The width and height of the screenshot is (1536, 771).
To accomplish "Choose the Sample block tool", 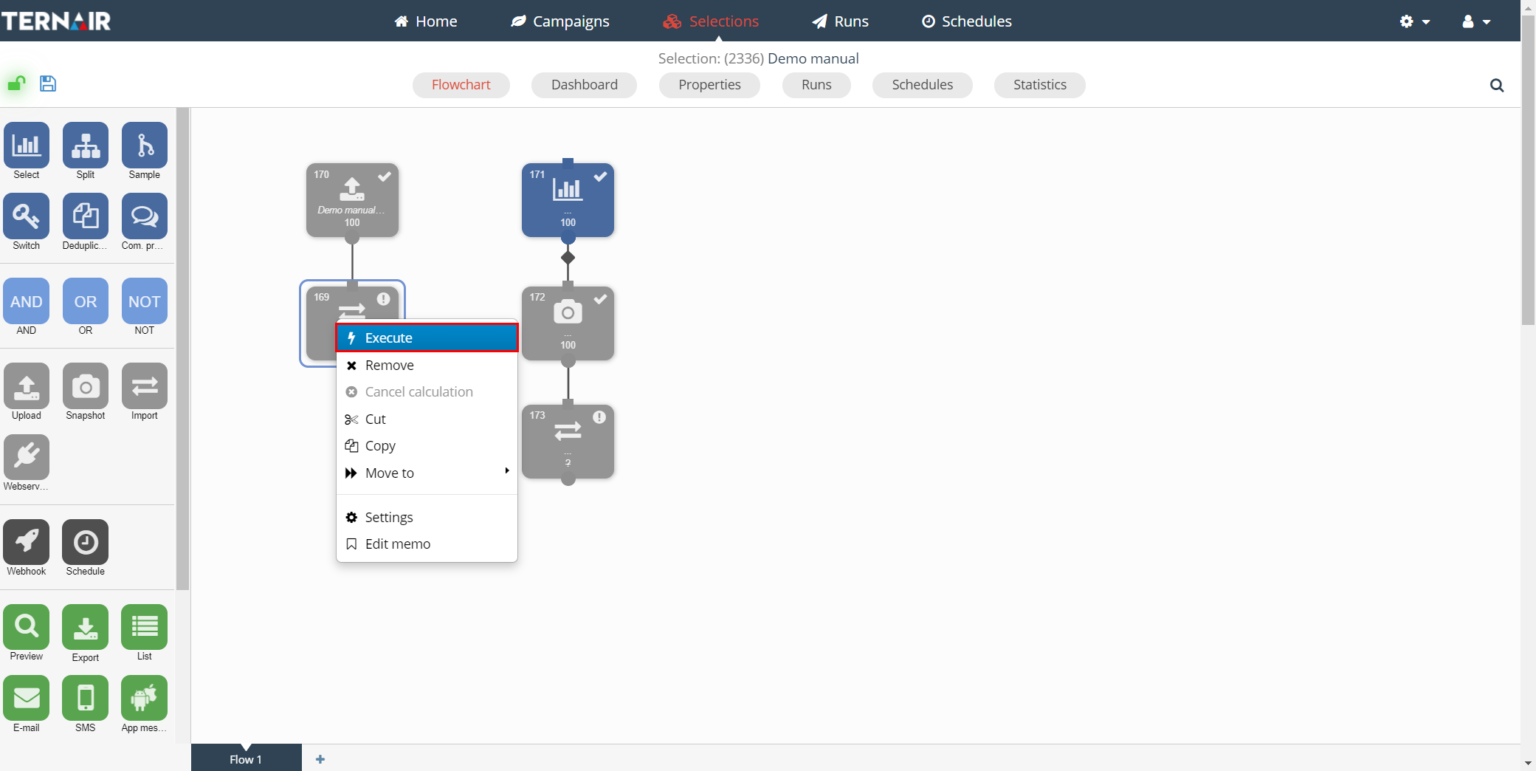I will point(144,146).
